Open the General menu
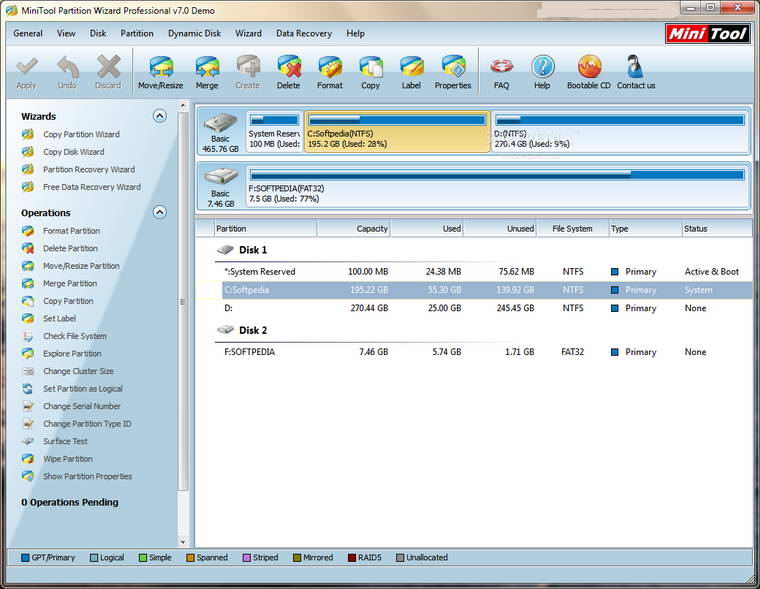This screenshot has height=589, width=760. [x=28, y=33]
